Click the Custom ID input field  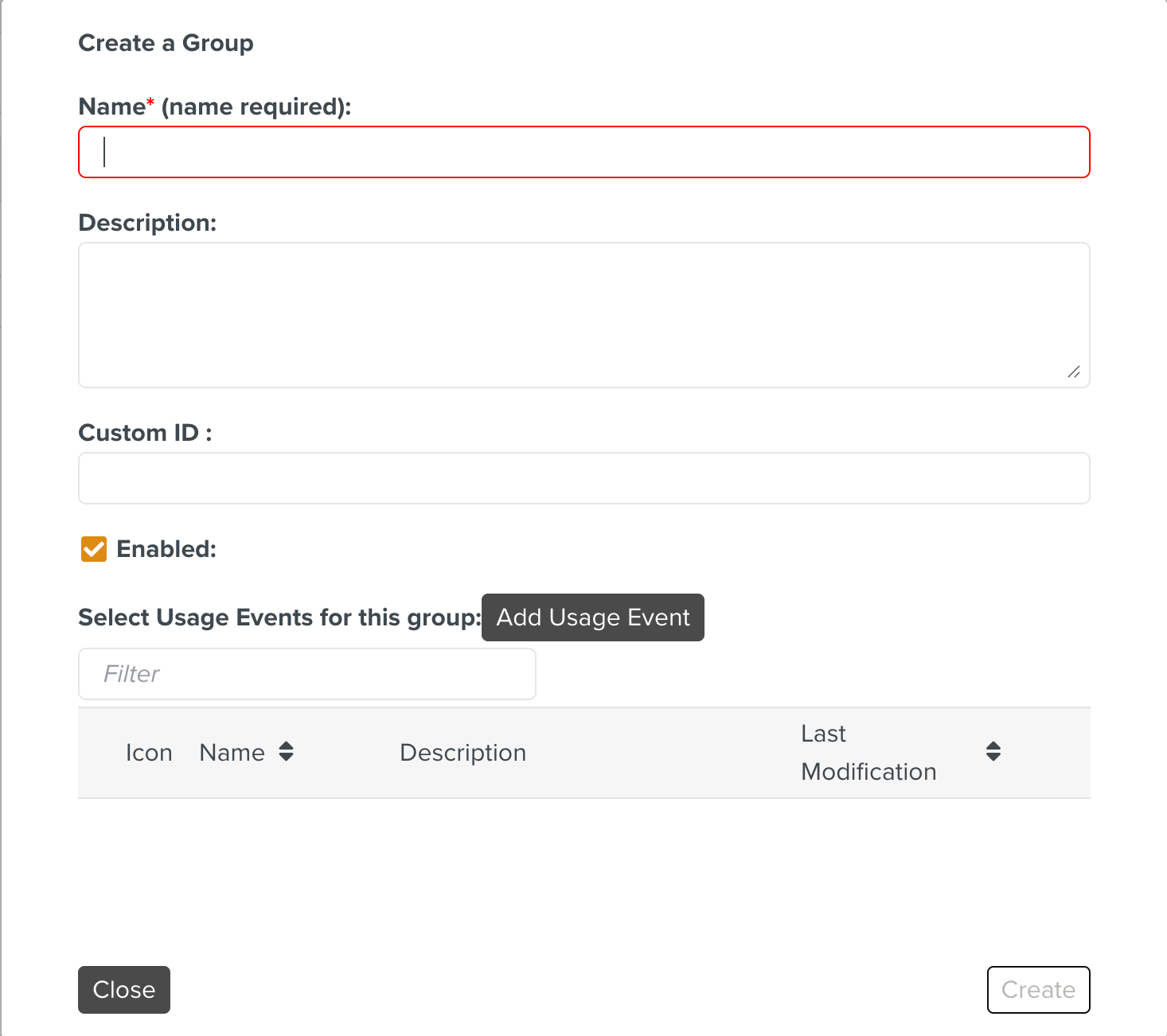[583, 478]
